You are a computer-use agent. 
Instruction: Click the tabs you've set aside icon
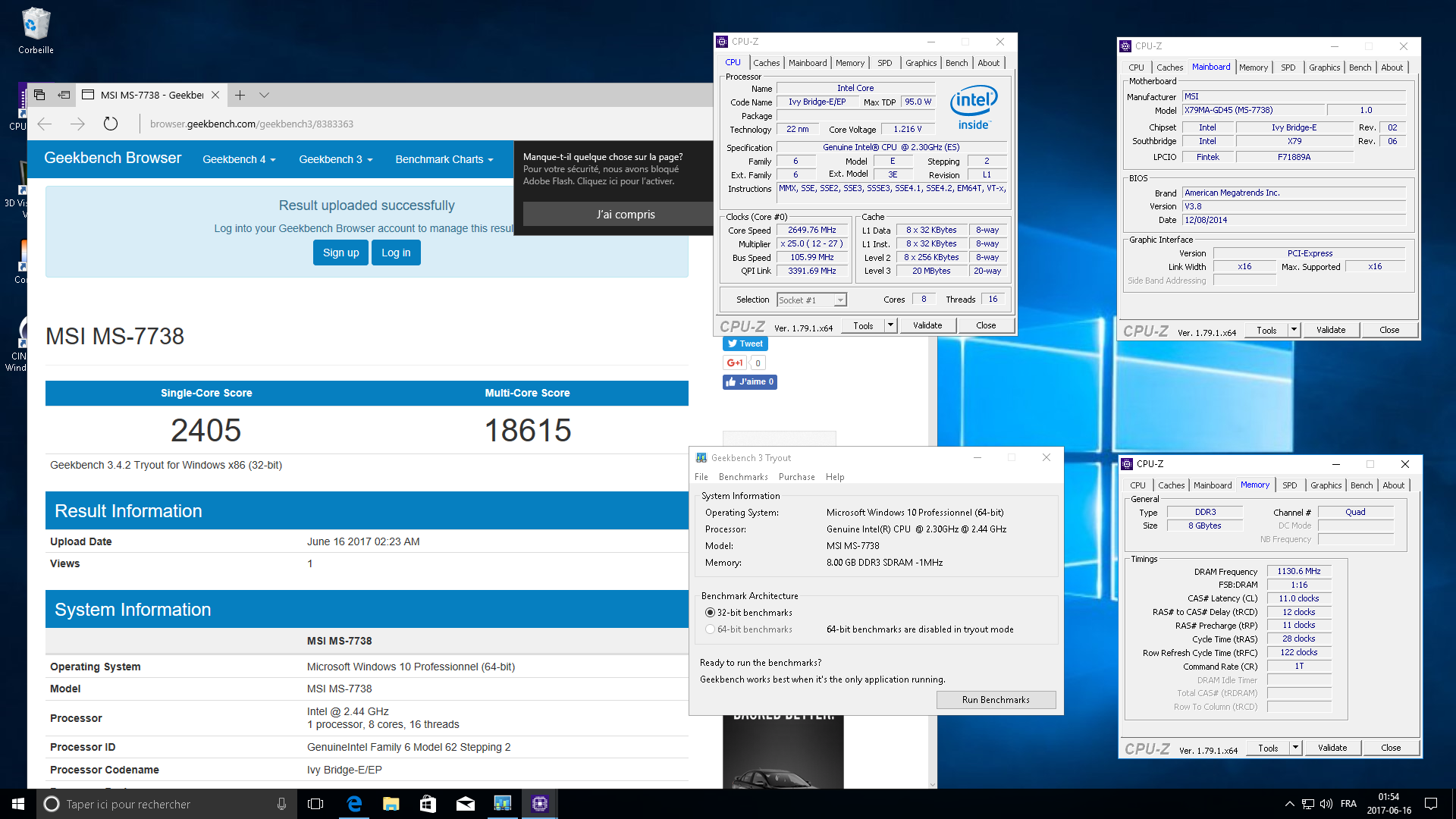click(39, 95)
